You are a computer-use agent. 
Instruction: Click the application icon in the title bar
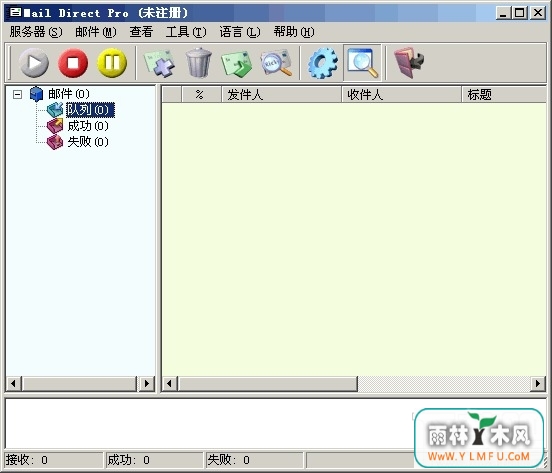(15, 13)
